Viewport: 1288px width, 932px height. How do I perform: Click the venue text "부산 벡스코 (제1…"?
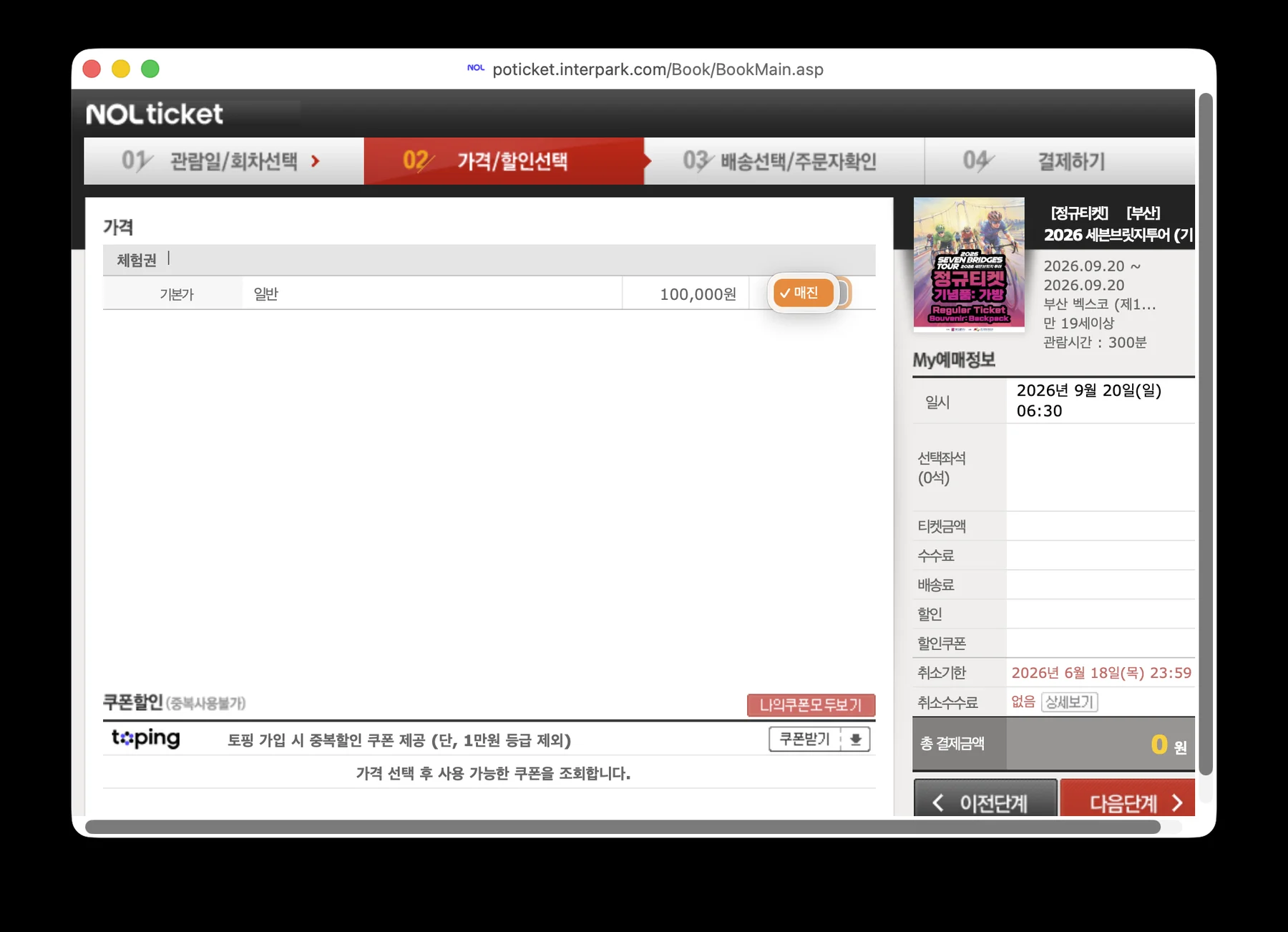tap(1099, 304)
